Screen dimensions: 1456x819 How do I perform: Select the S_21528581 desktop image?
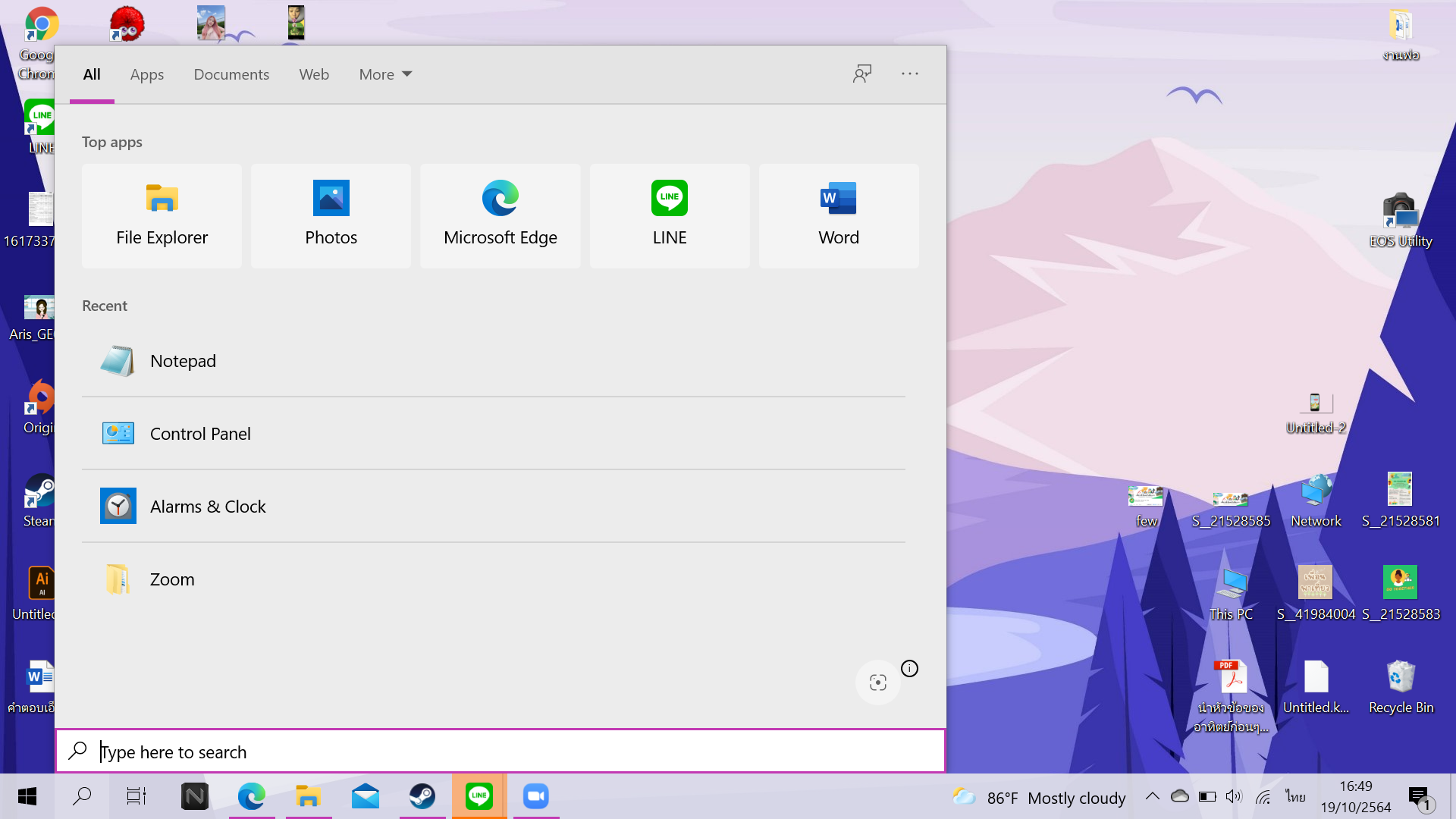tap(1401, 500)
